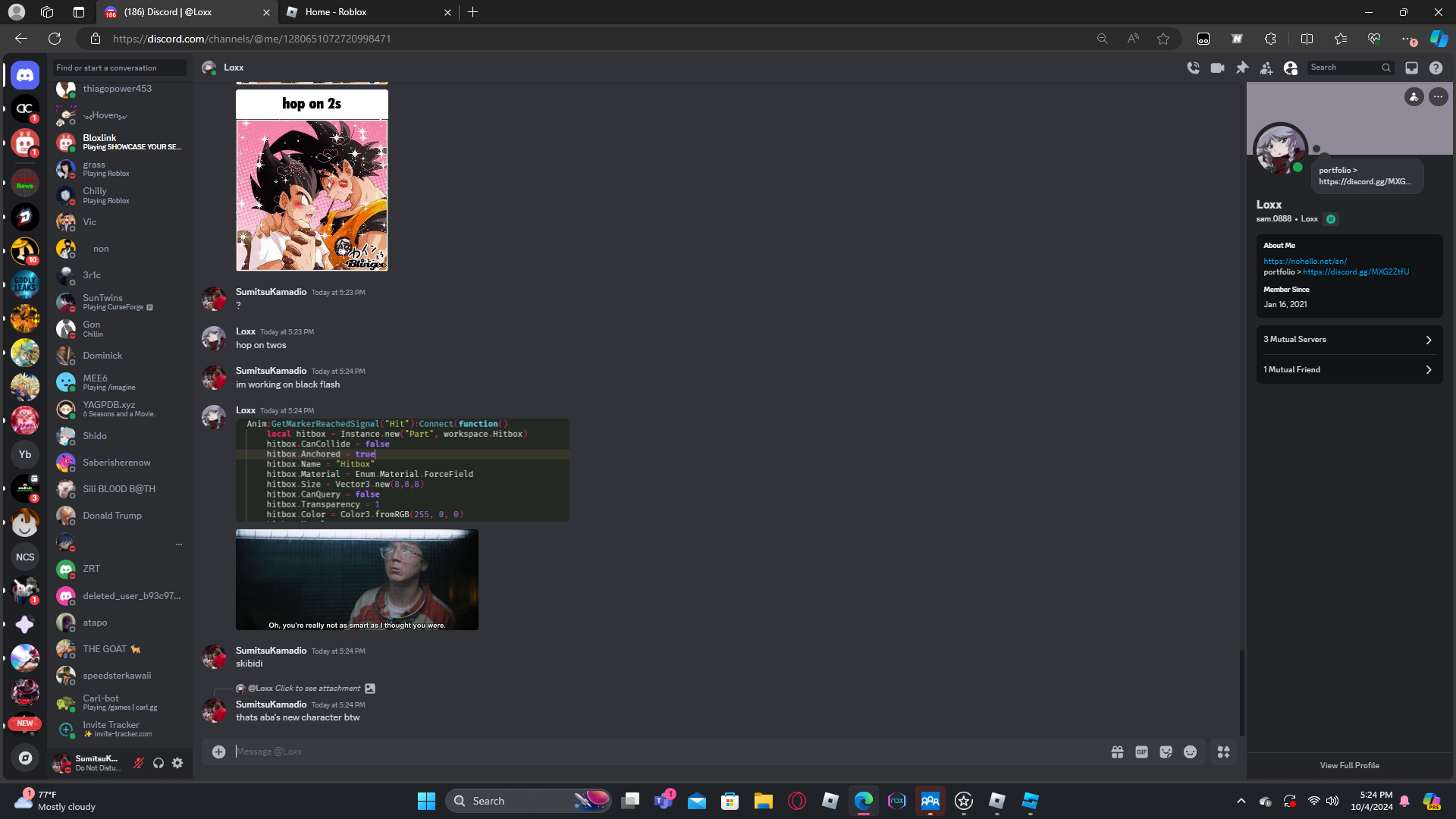Open the NCS server
1456x819 pixels.
click(x=25, y=557)
